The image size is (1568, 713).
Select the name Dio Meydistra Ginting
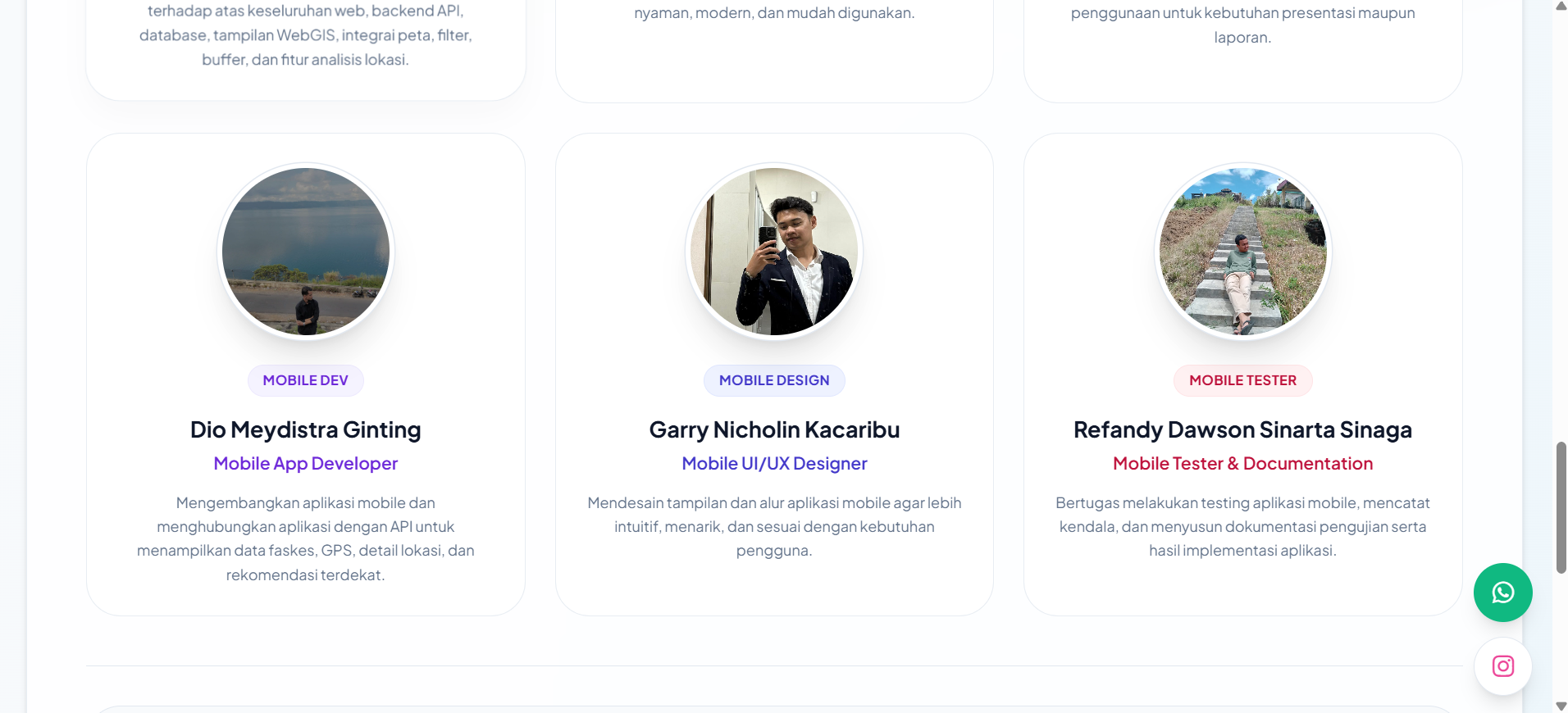coord(306,429)
